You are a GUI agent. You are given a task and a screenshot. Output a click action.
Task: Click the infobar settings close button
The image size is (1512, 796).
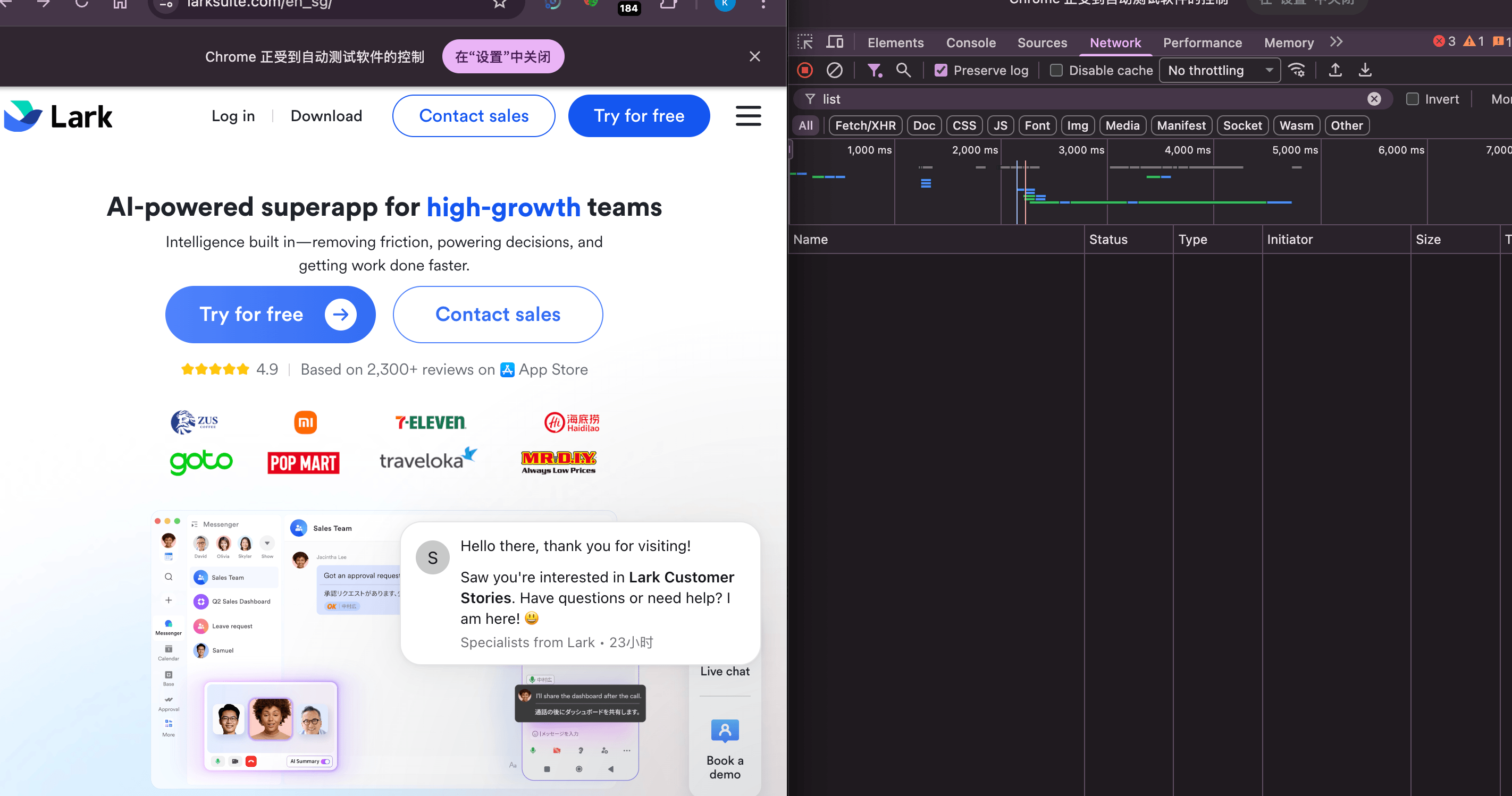tap(503, 56)
